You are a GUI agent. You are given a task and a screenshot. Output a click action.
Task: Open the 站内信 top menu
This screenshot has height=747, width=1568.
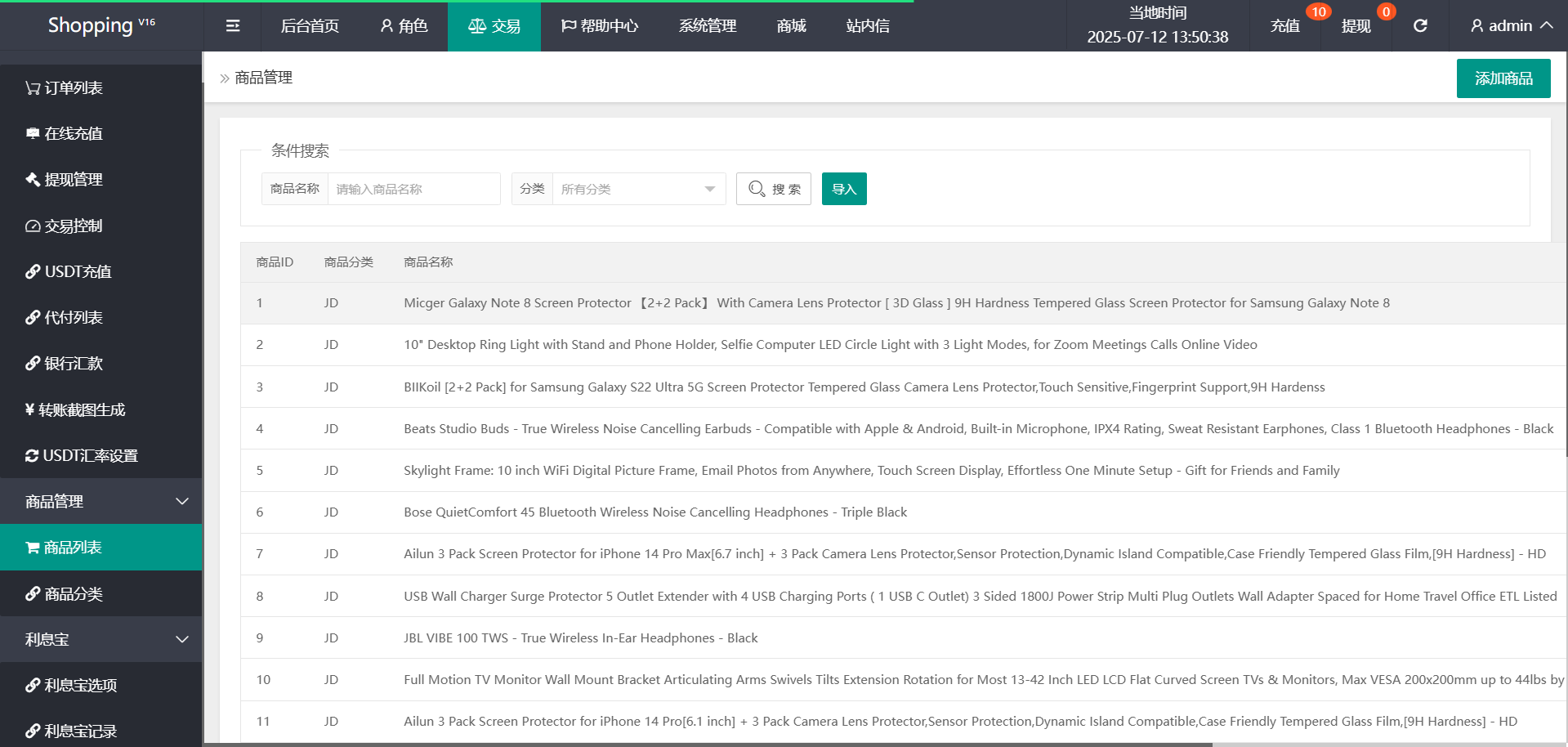[x=868, y=26]
